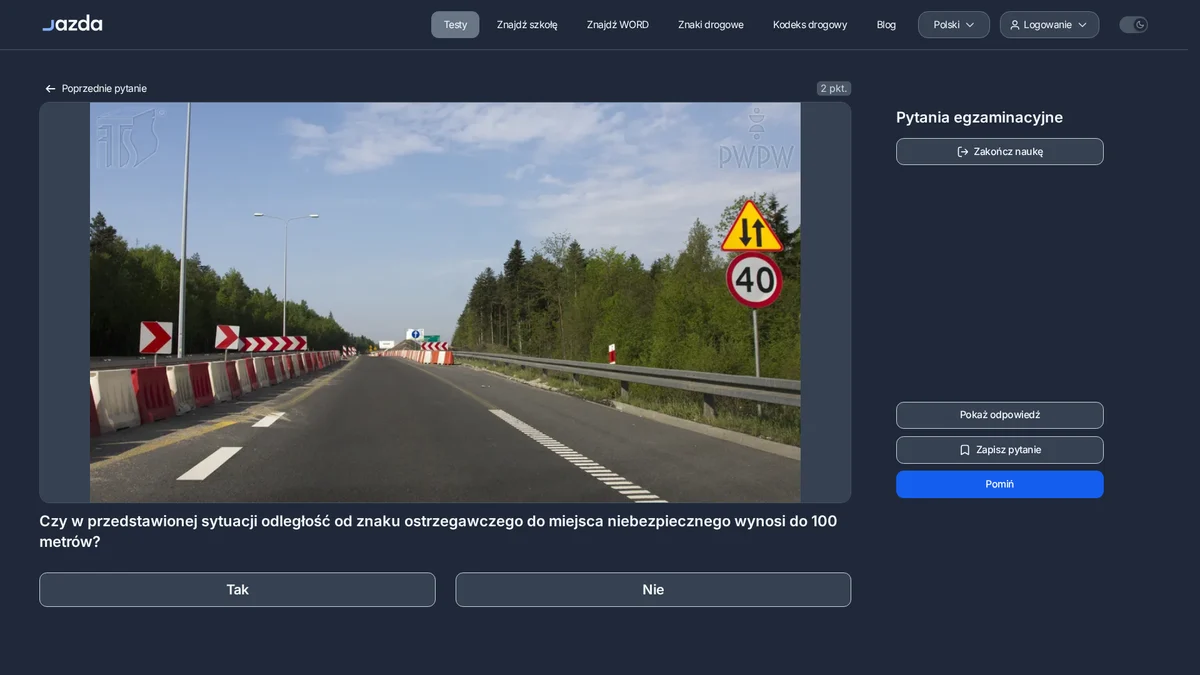Image resolution: width=1200 pixels, height=675 pixels.
Task: Go back via Poprzednie pytanie text
Action: point(104,89)
